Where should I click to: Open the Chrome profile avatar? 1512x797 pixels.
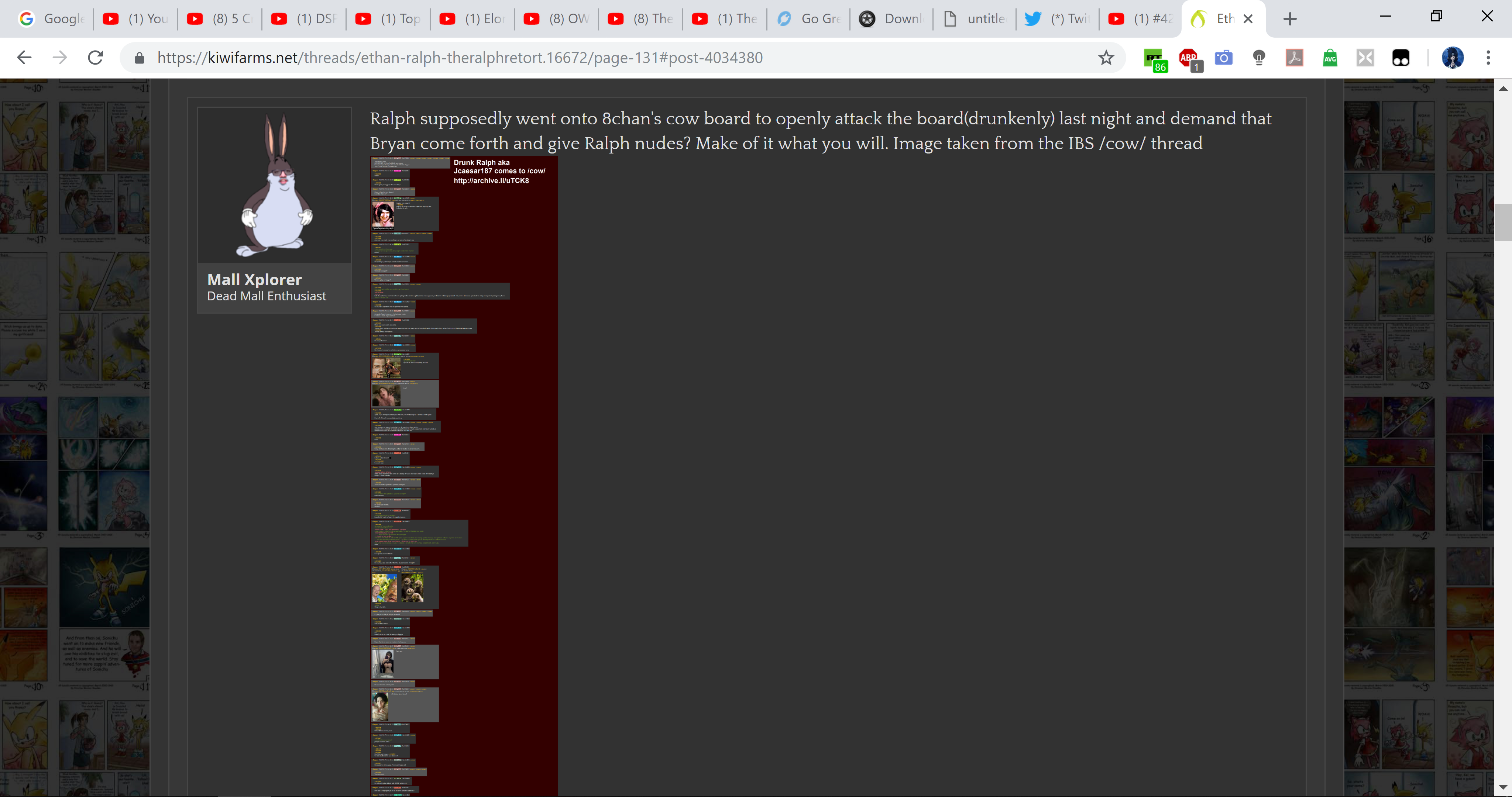pos(1453,58)
